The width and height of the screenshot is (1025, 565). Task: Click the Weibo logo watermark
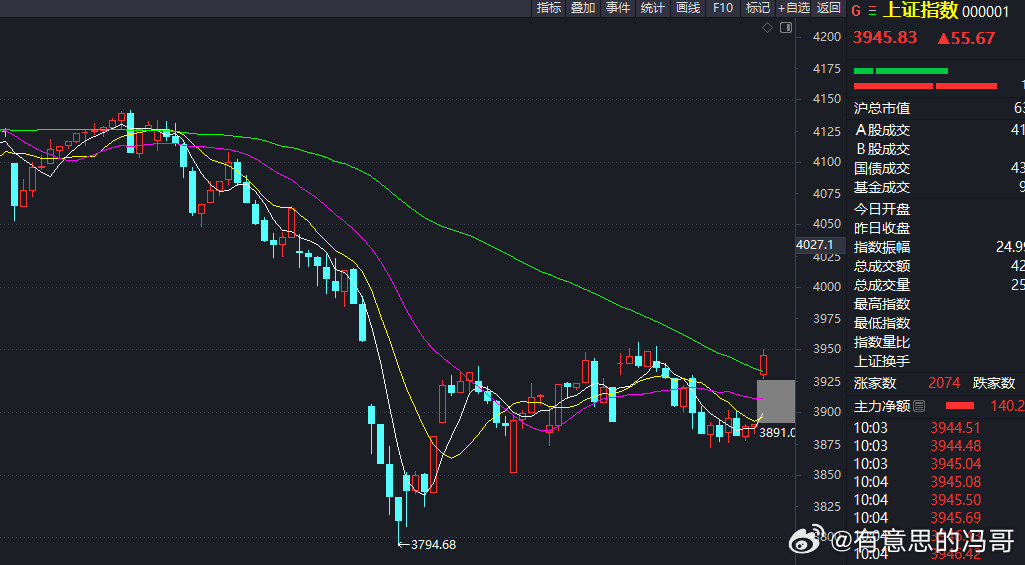[x=806, y=541]
